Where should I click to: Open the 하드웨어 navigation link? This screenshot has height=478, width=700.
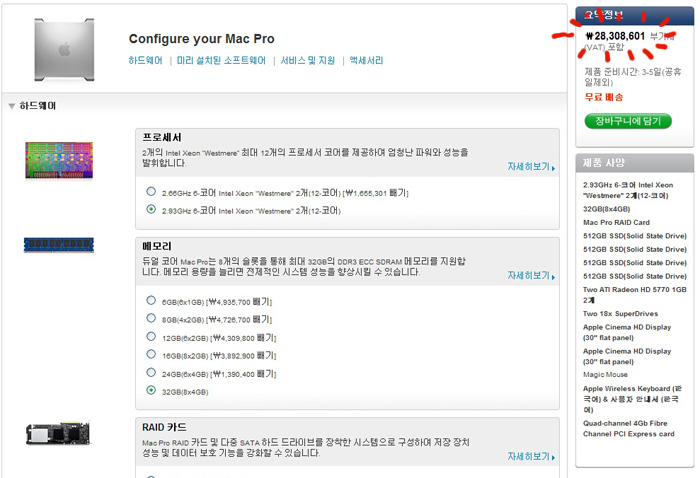coord(146,60)
